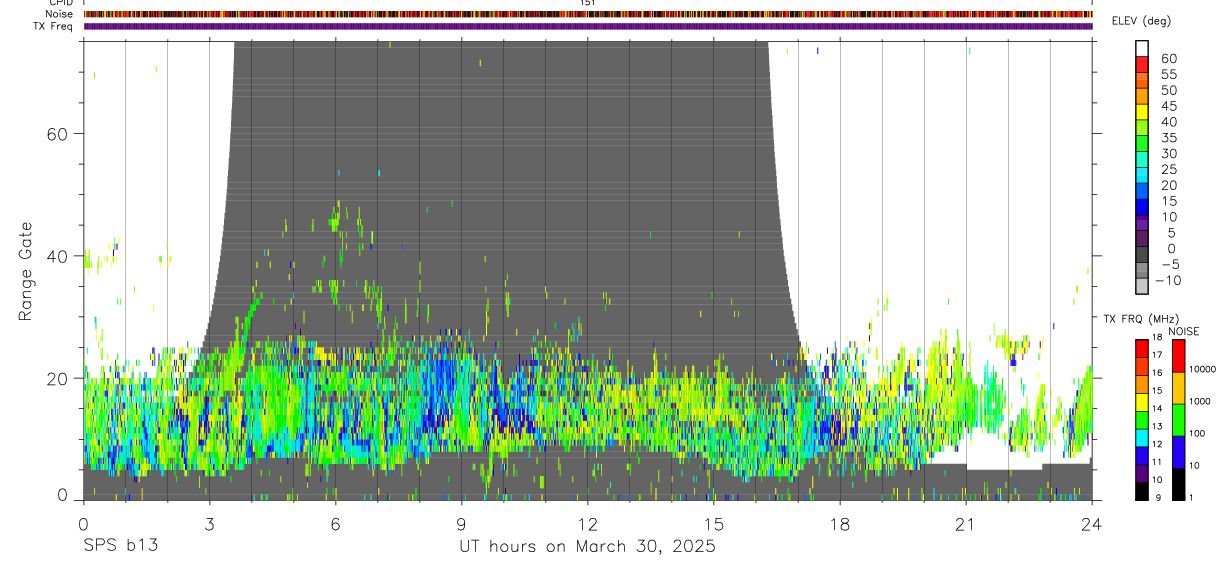This screenshot has height=567, width=1228.
Task: Pick the purple 5–10 segment in ELEV colorbar
Action: tap(1142, 224)
